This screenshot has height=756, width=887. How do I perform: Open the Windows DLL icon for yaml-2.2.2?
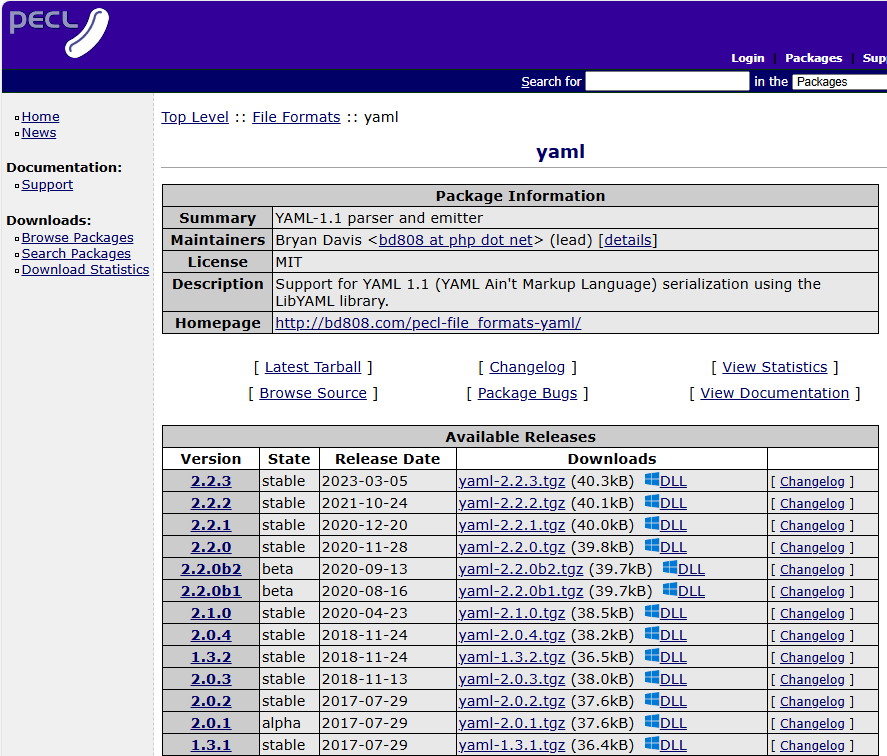pyautogui.click(x=652, y=502)
